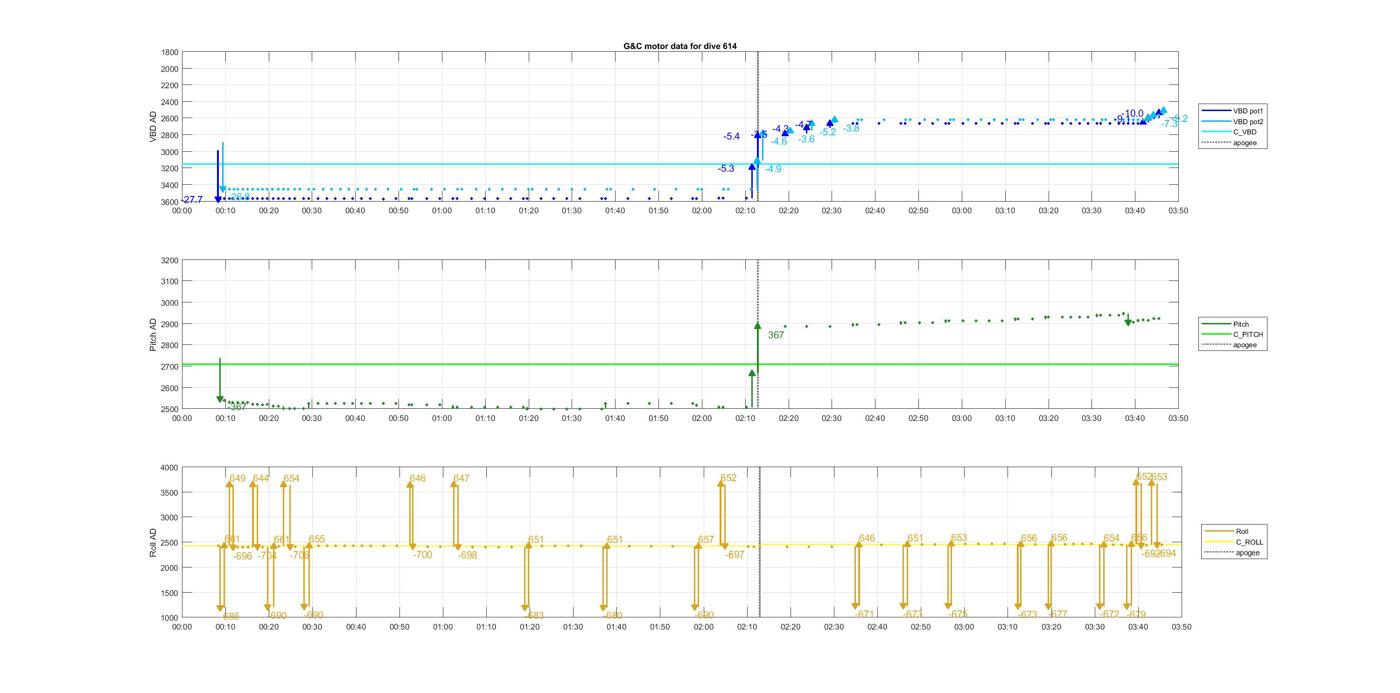Click the '-677' roll data label
Screen dimensions: 1400x693
tap(1058, 614)
